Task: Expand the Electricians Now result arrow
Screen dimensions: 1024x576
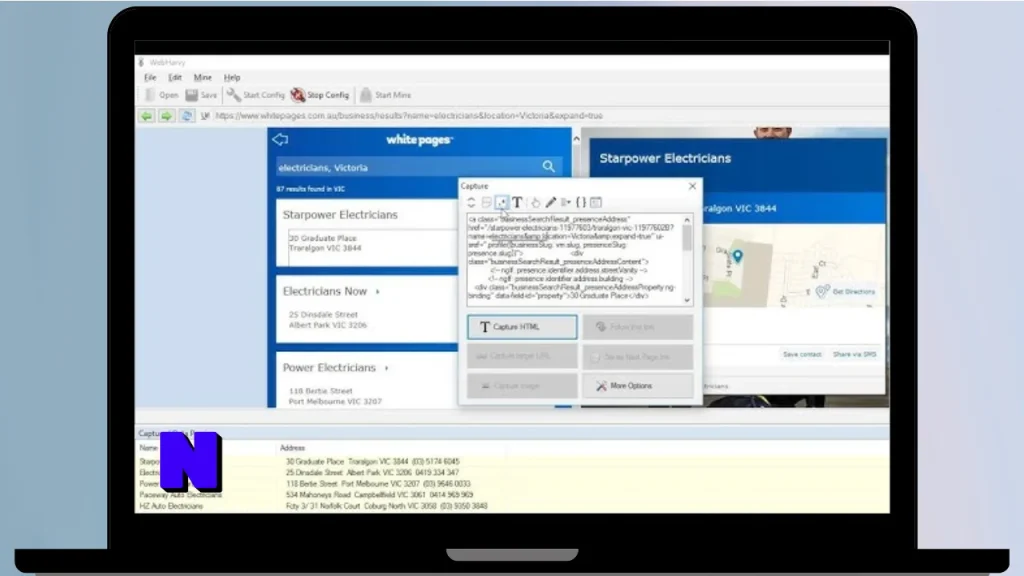Action: (x=377, y=292)
